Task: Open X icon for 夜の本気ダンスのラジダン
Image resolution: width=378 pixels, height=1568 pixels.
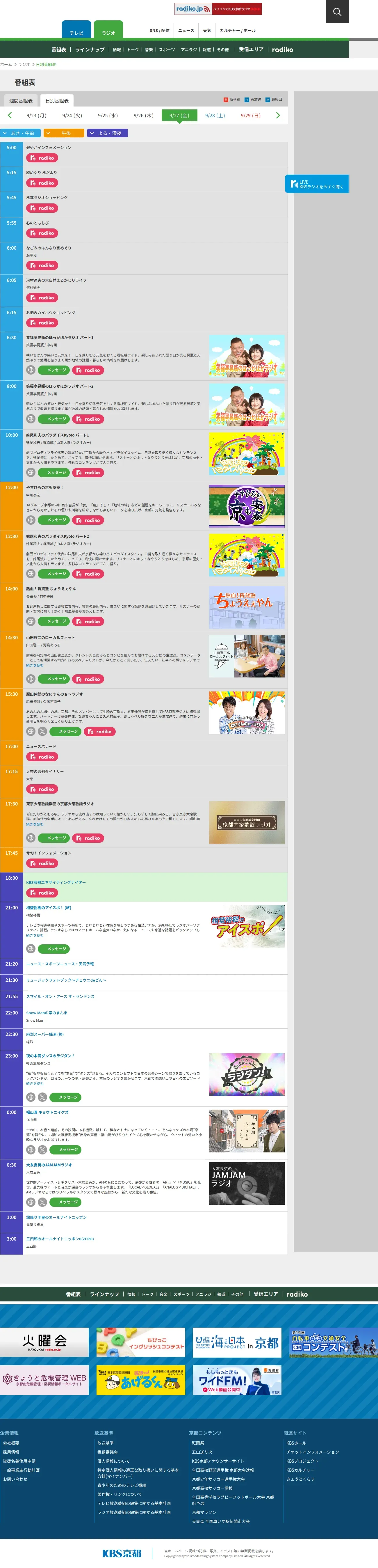Action: [42, 1097]
